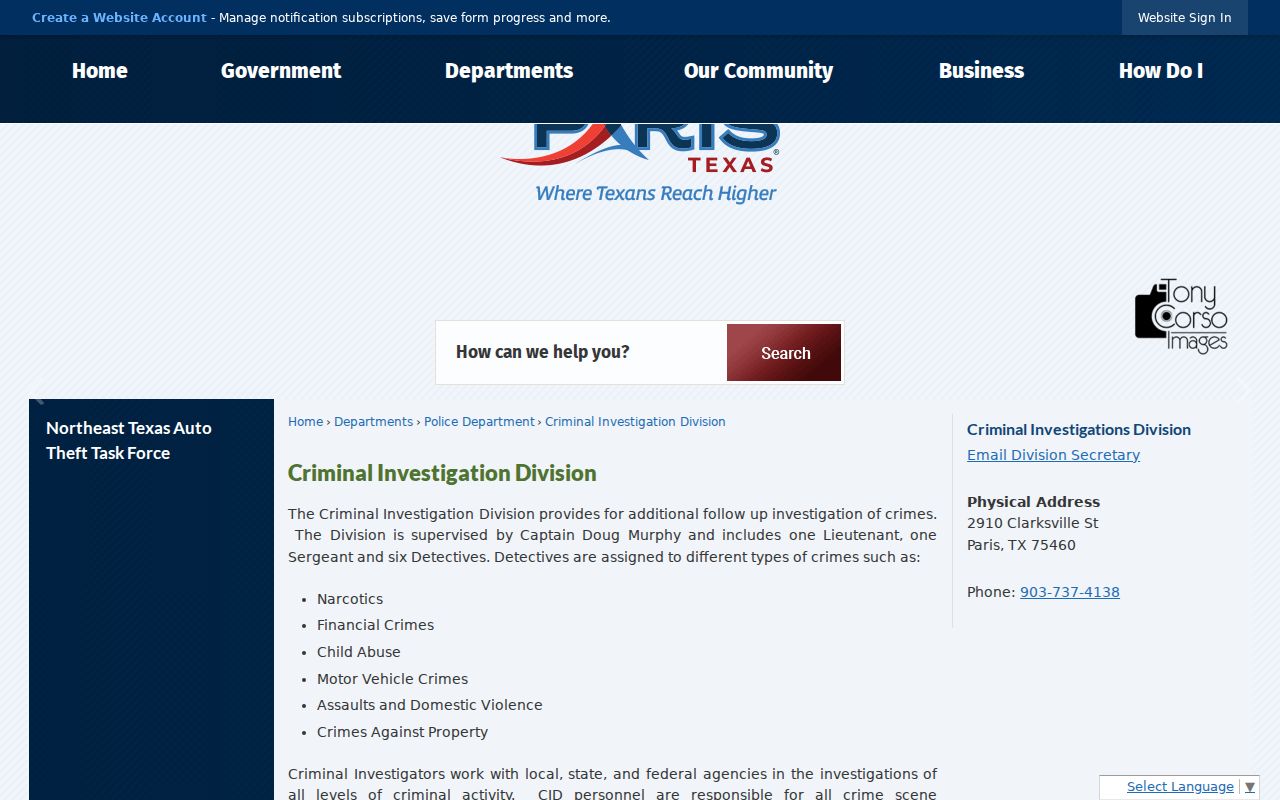Go to Police Department breadcrumb link

tap(479, 422)
